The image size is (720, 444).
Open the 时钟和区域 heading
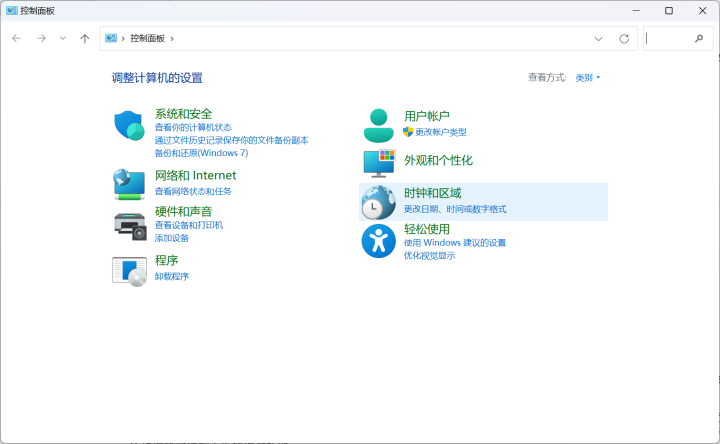point(433,193)
